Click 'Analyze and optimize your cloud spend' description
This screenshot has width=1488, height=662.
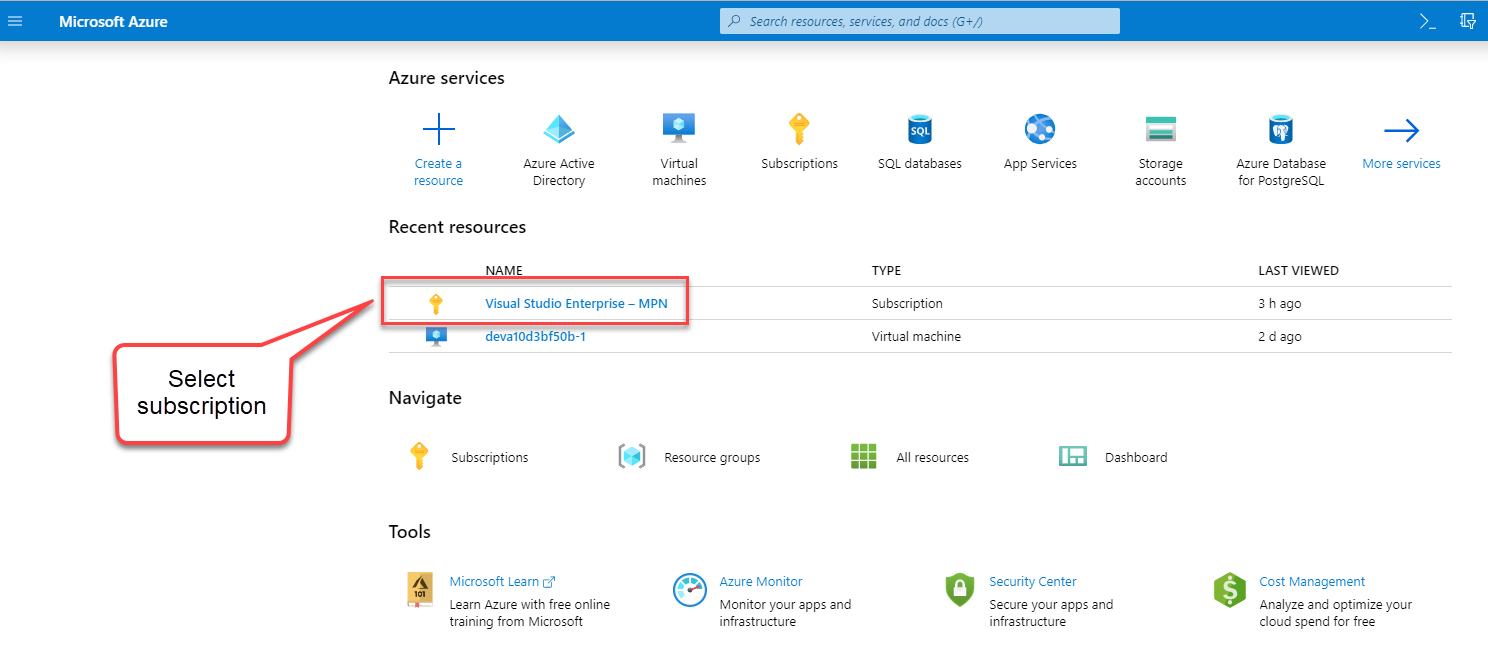pos(1336,613)
